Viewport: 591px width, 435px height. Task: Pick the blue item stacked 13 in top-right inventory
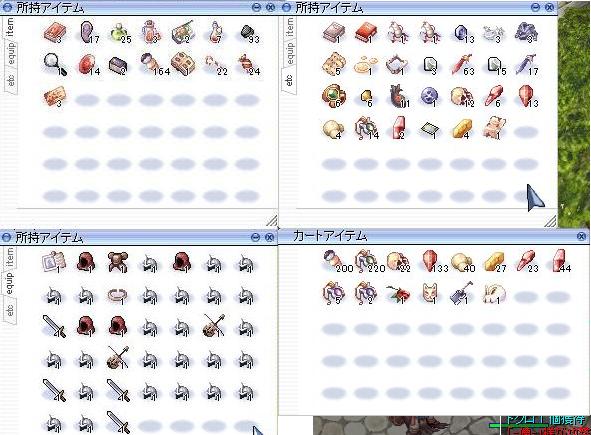point(462,33)
